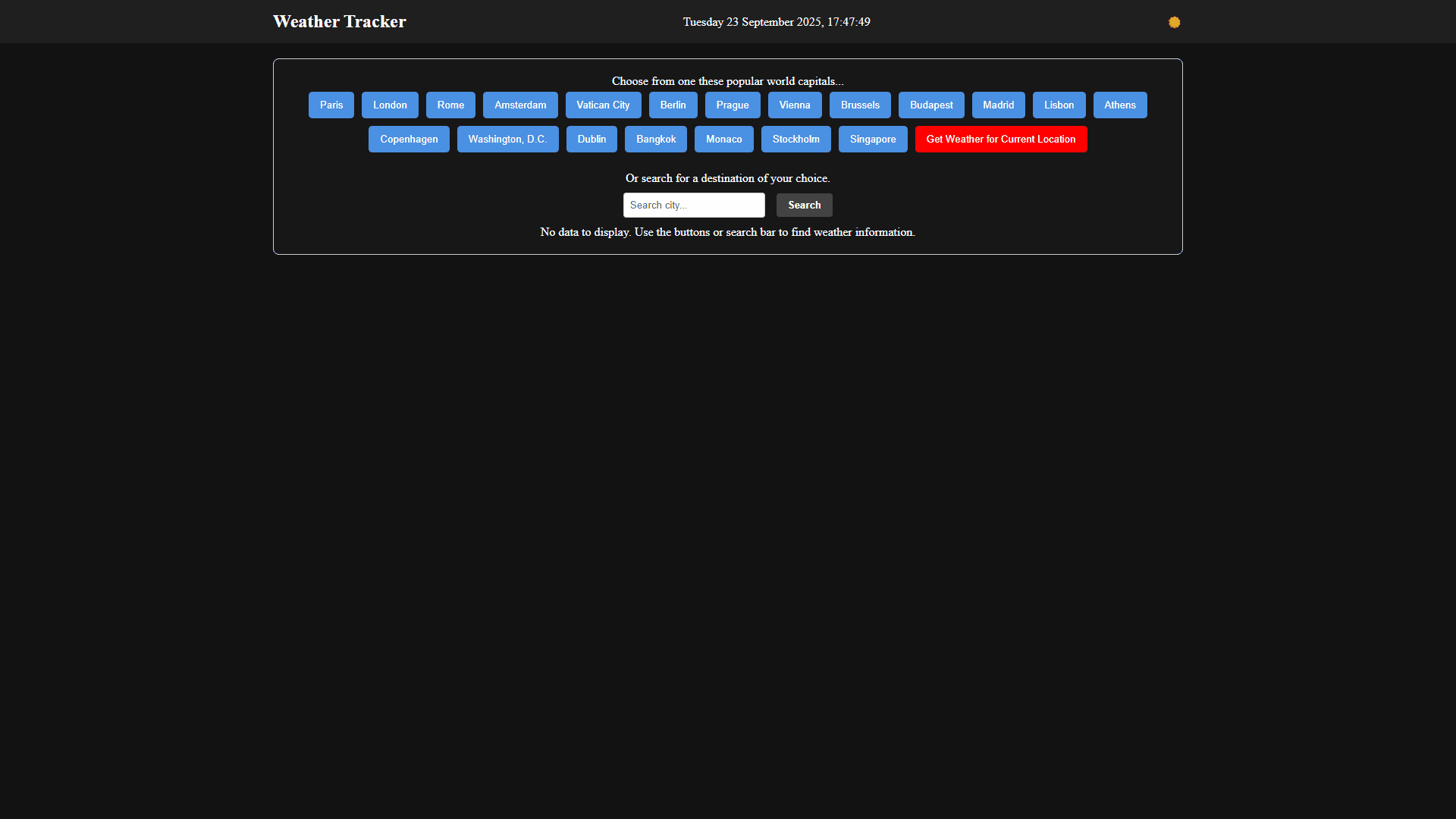
Task: Pick the Amsterdam button
Action: [520, 105]
